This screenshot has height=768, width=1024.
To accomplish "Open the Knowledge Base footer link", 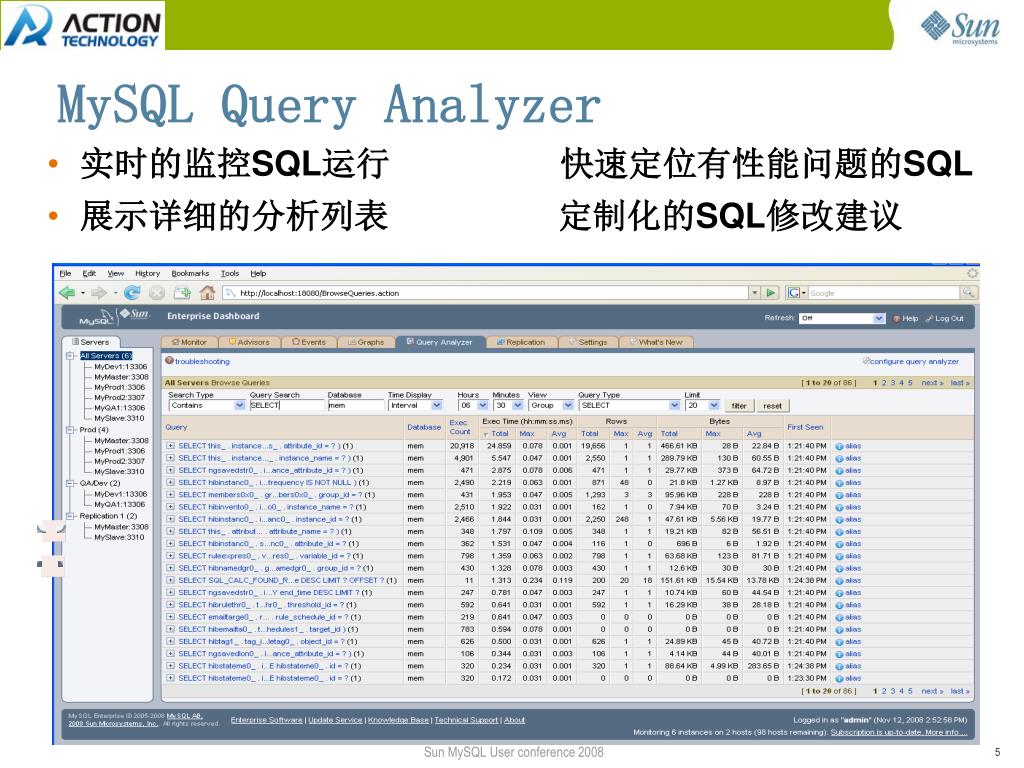I will (x=398, y=720).
